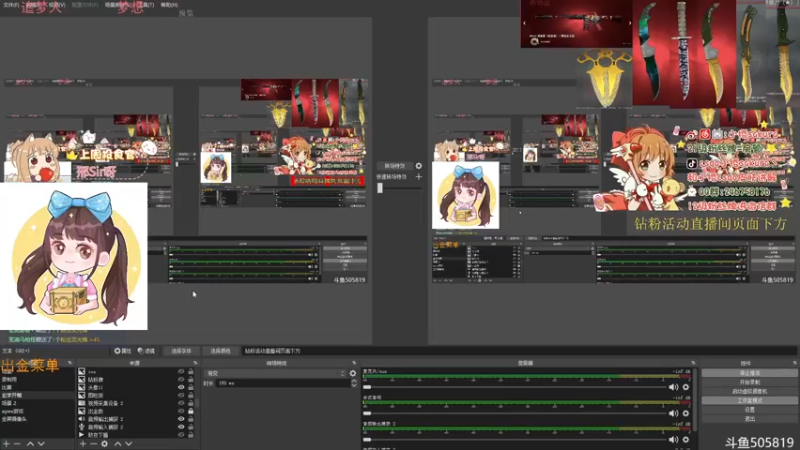Open the 文件(F) menu
This screenshot has width=800, height=450.
pyautogui.click(x=11, y=5)
